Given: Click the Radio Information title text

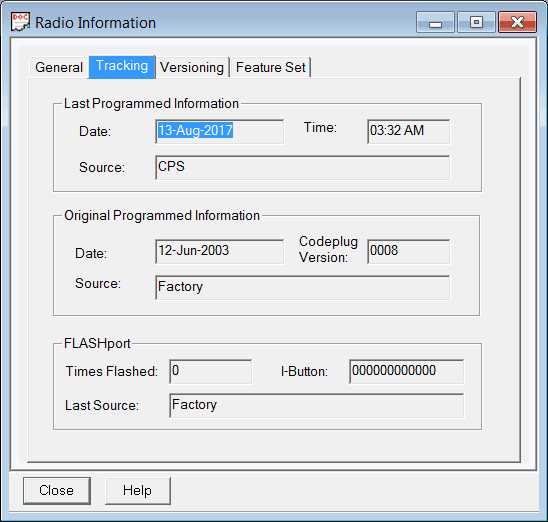Looking at the screenshot, I should click(x=95, y=23).
